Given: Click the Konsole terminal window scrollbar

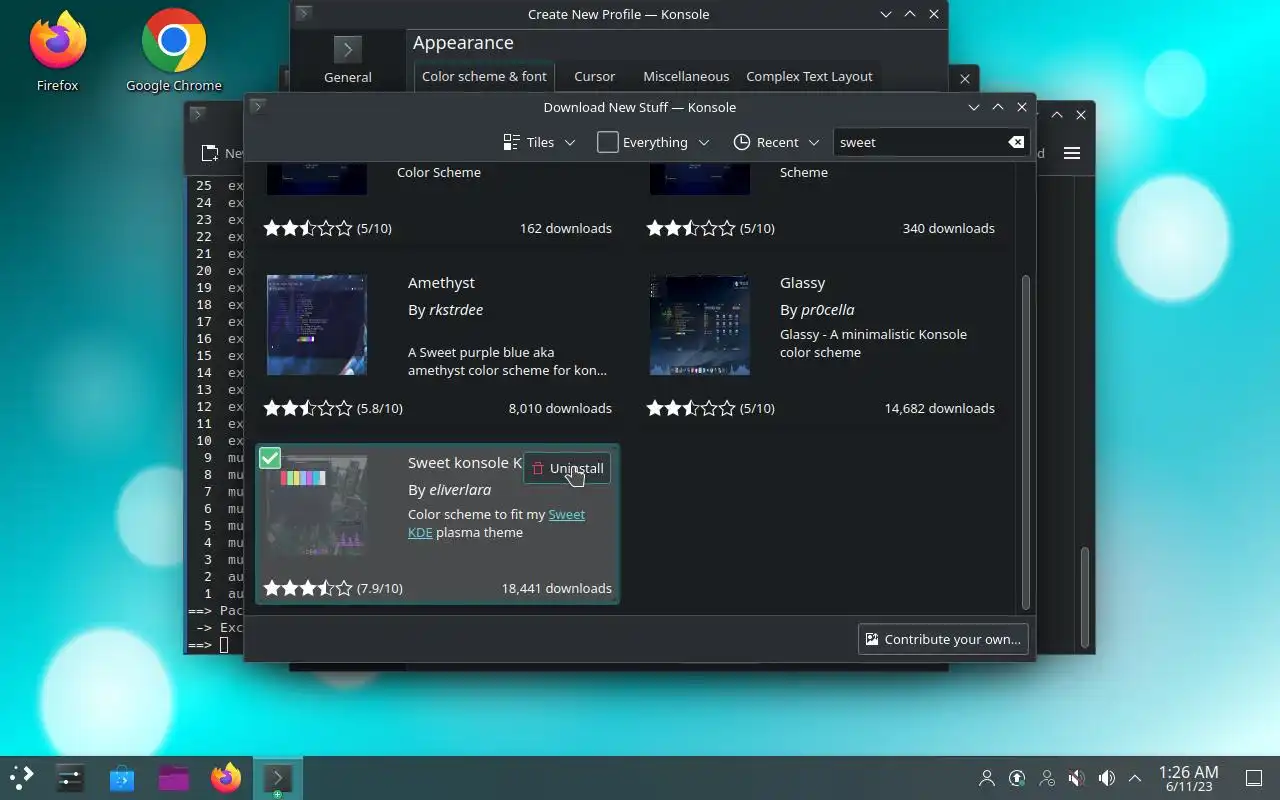Looking at the screenshot, I should coord(1084,598).
